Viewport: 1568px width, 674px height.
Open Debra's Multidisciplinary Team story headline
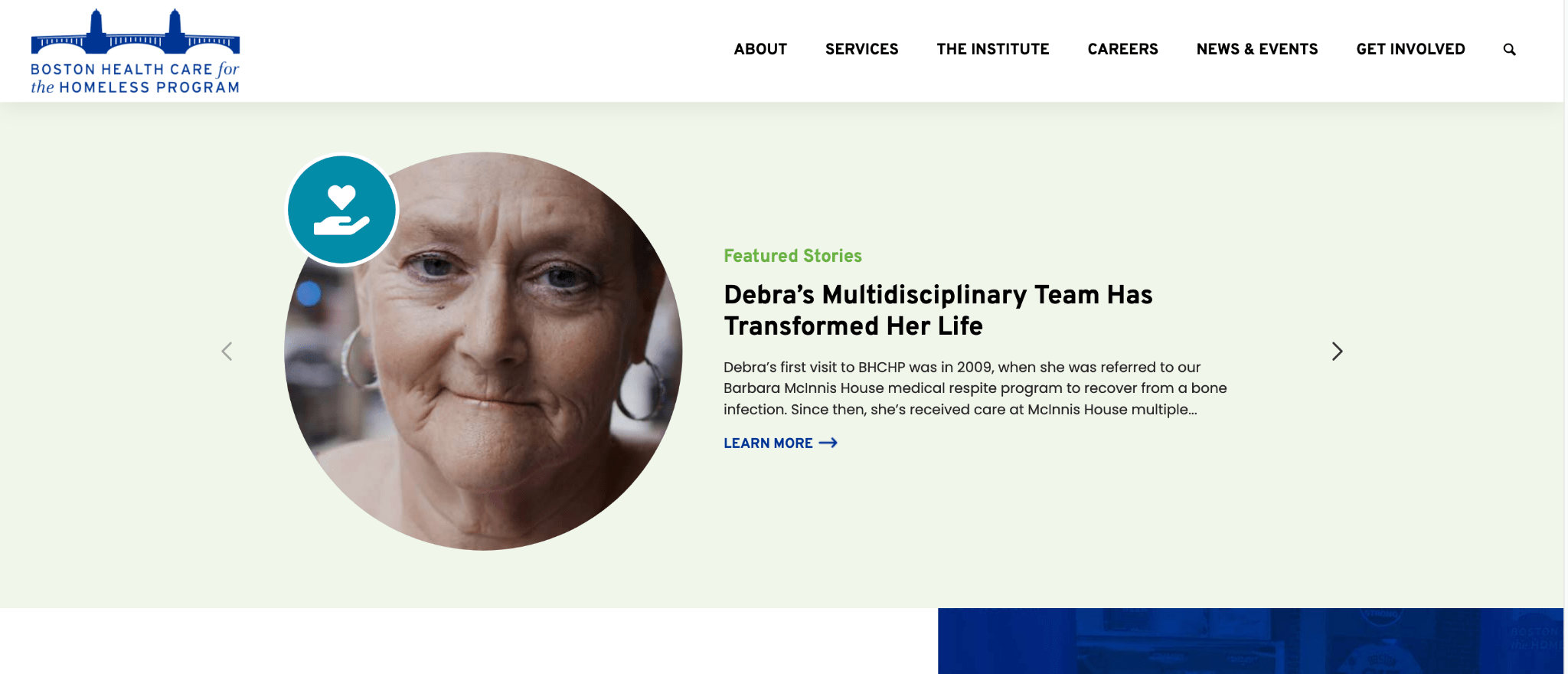938,310
